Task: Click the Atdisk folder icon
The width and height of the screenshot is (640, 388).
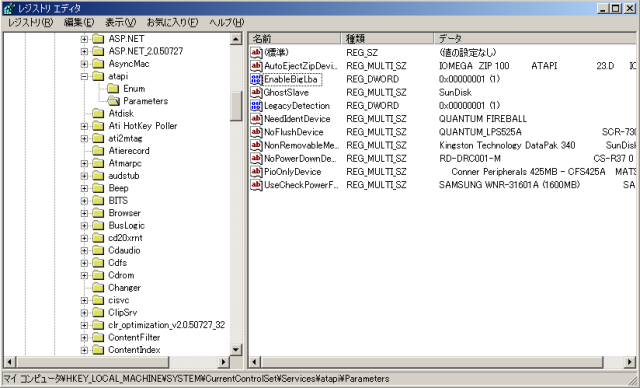Action: click(98, 113)
